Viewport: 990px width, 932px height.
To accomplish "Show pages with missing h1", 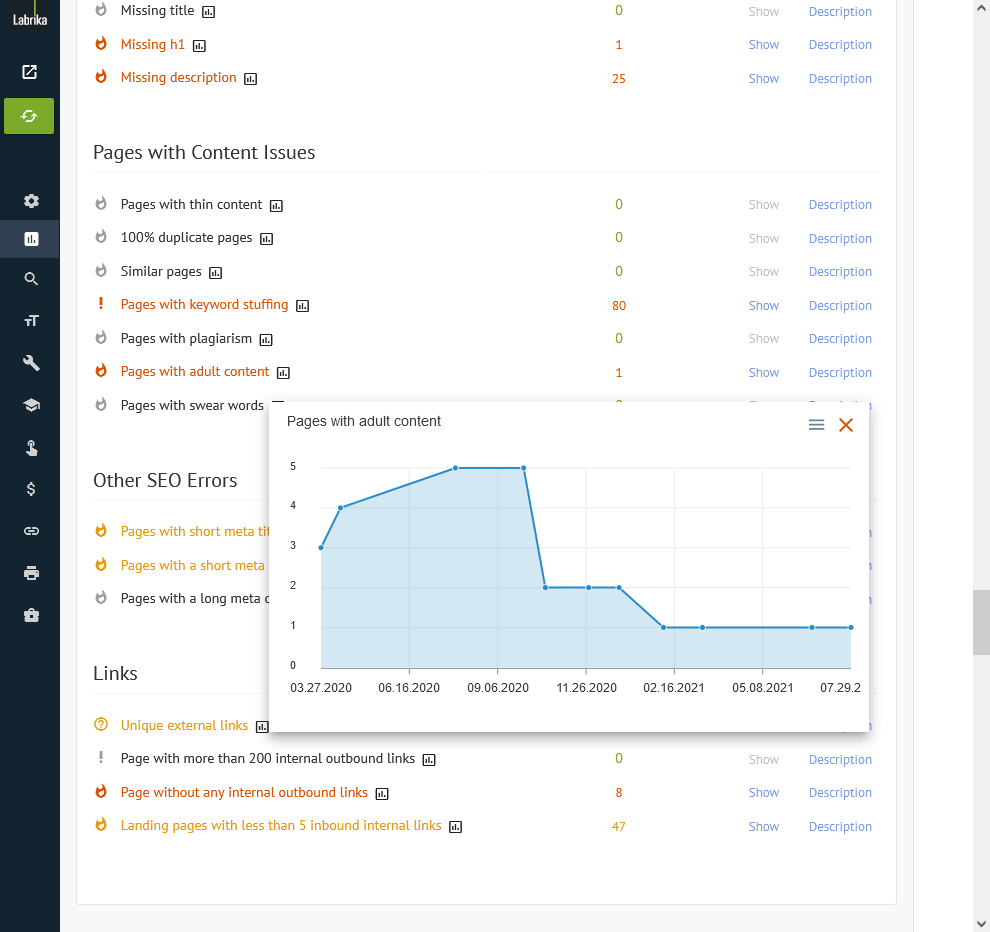I will coord(763,44).
